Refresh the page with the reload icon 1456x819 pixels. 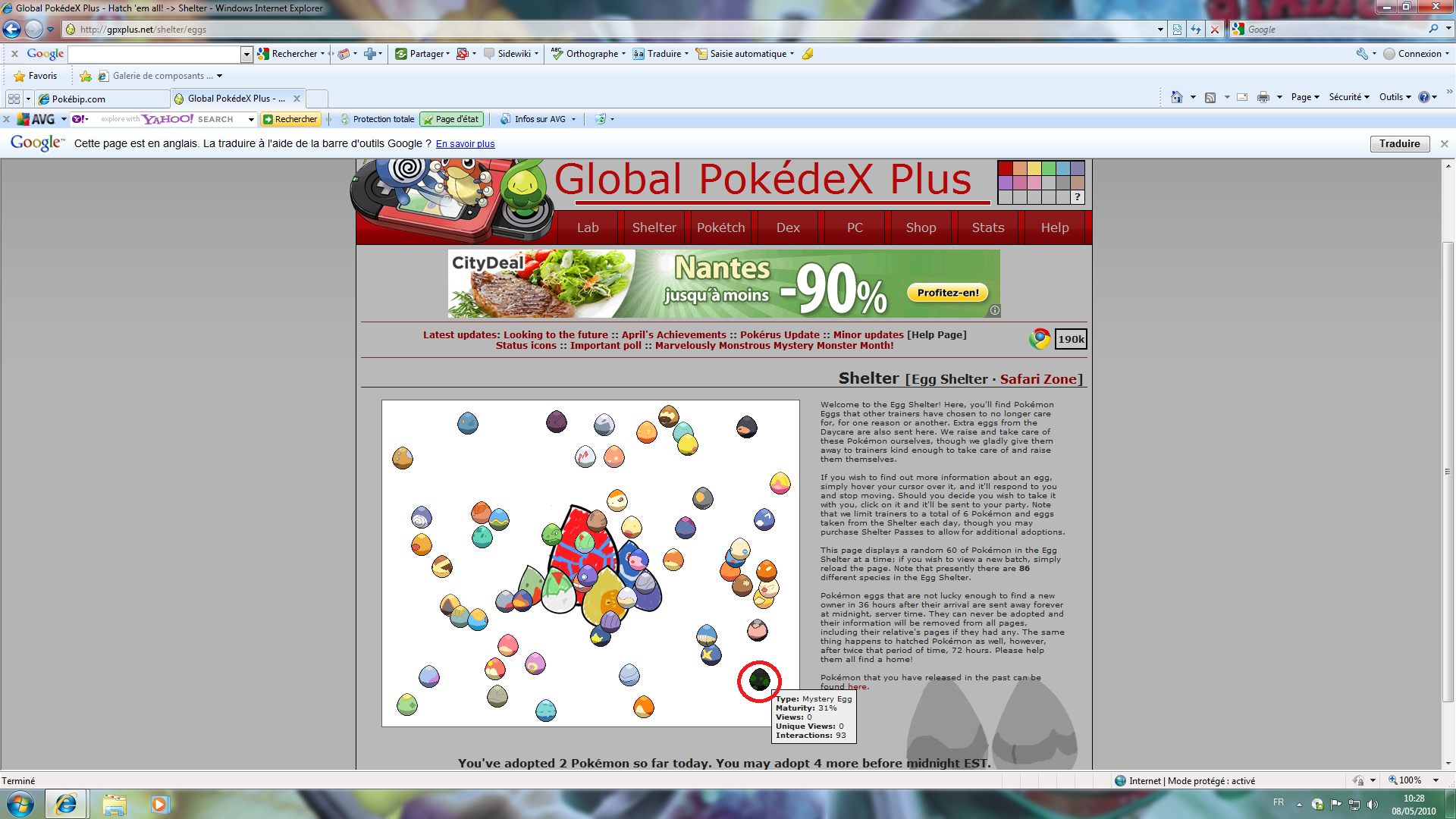(x=1196, y=30)
